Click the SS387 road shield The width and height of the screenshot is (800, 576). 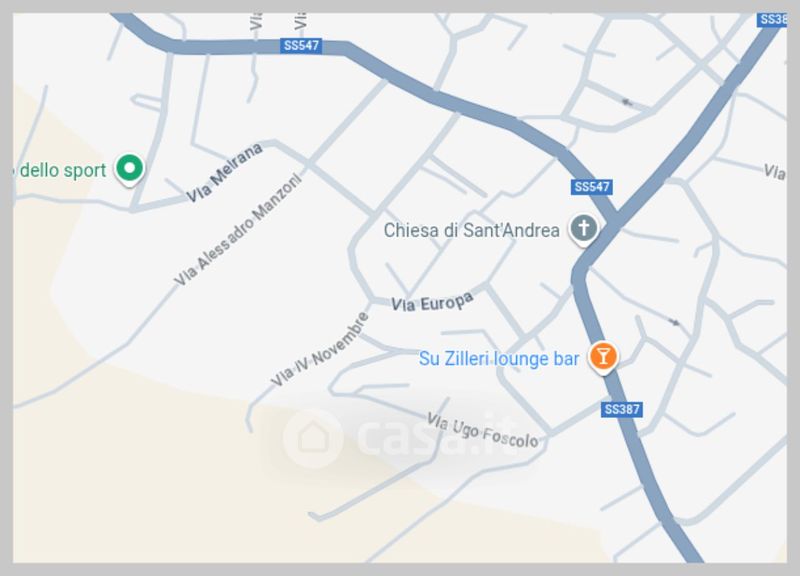[621, 409]
